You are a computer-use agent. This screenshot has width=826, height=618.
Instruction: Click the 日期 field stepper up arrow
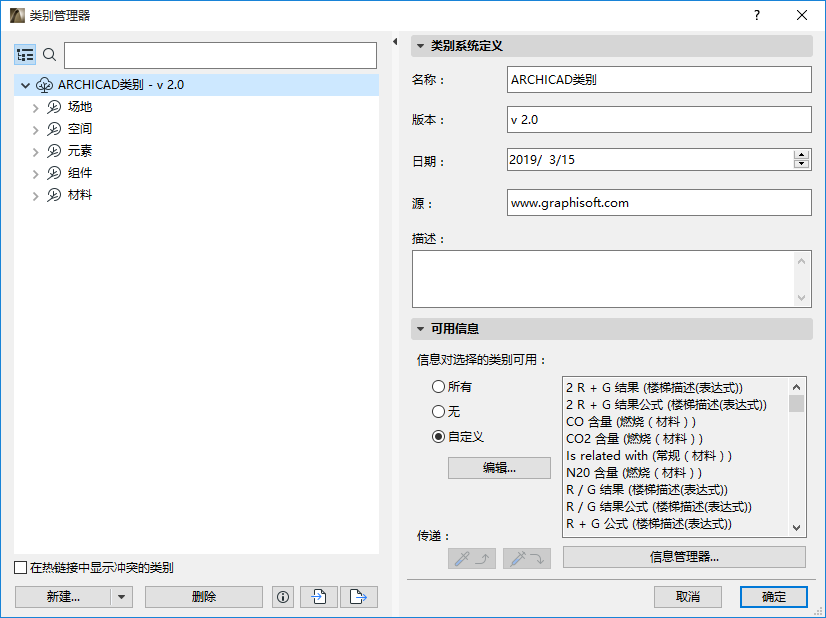[803, 152]
